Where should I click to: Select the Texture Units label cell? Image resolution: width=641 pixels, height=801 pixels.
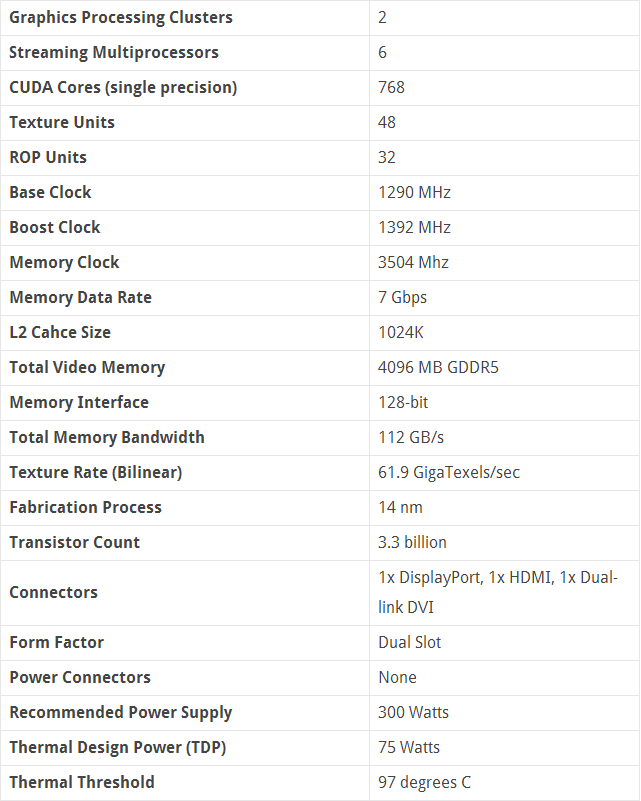click(x=62, y=122)
